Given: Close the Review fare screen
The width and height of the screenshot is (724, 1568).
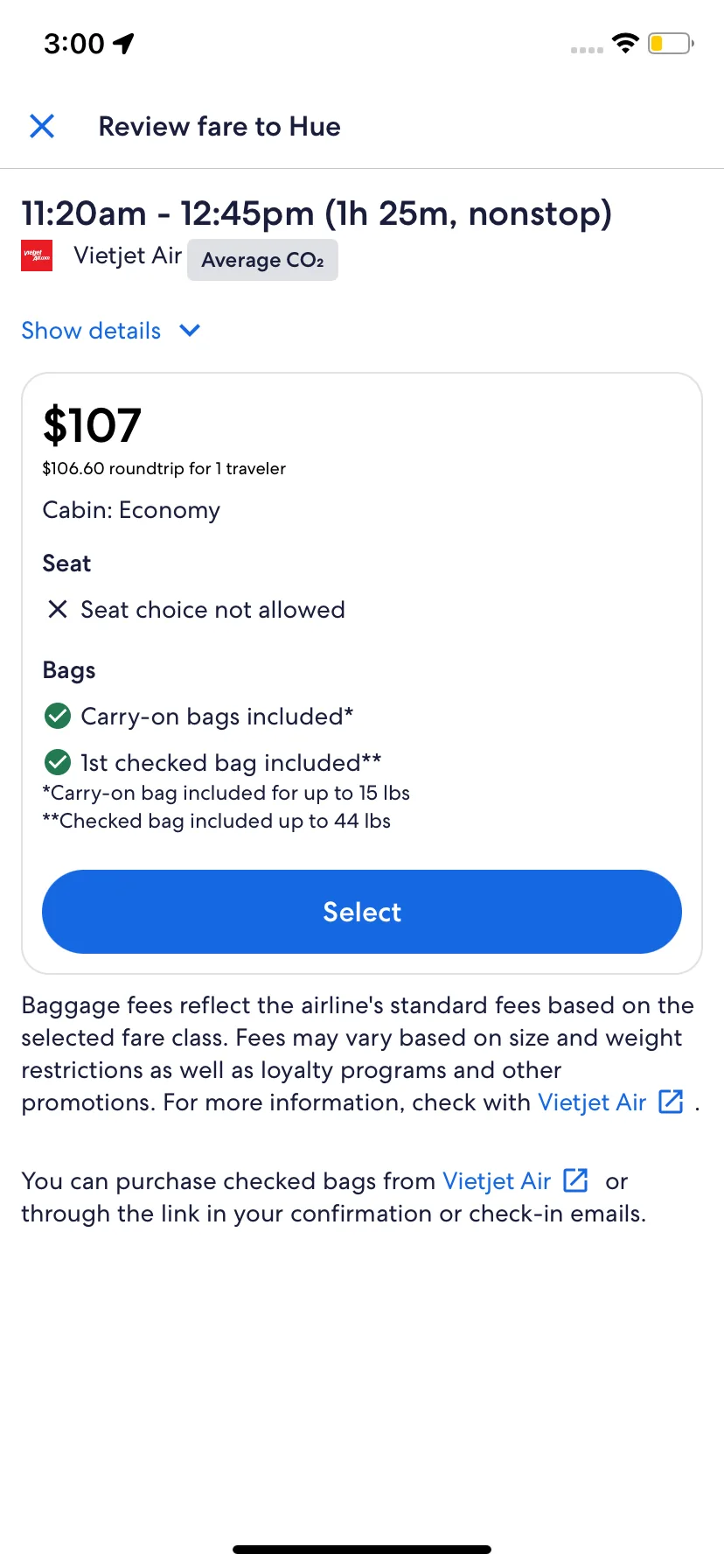Looking at the screenshot, I should tap(42, 126).
